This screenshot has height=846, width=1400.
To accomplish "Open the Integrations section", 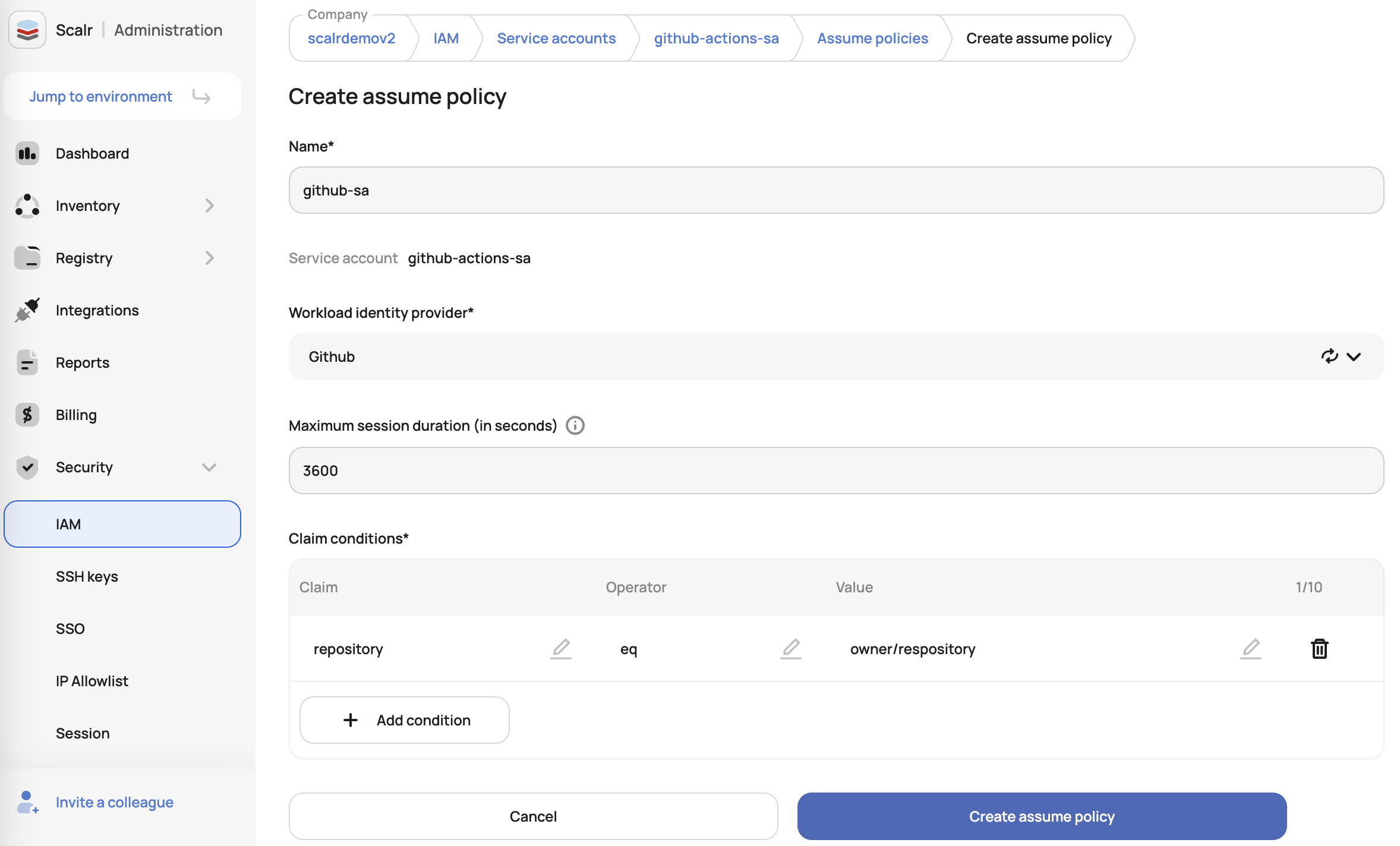I will click(97, 310).
